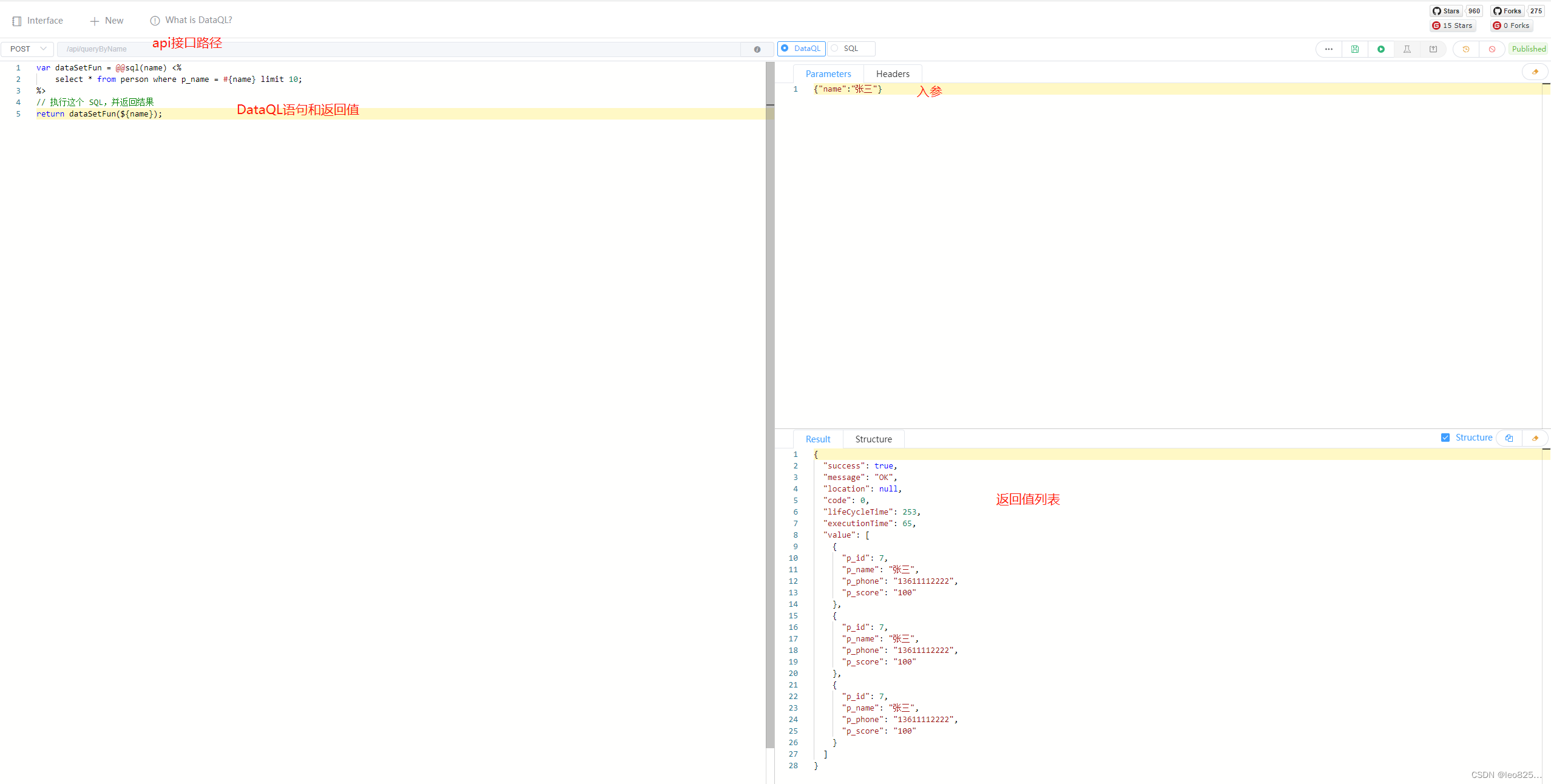Click the info icon in path field
This screenshot has height=784, width=1551.
[757, 49]
